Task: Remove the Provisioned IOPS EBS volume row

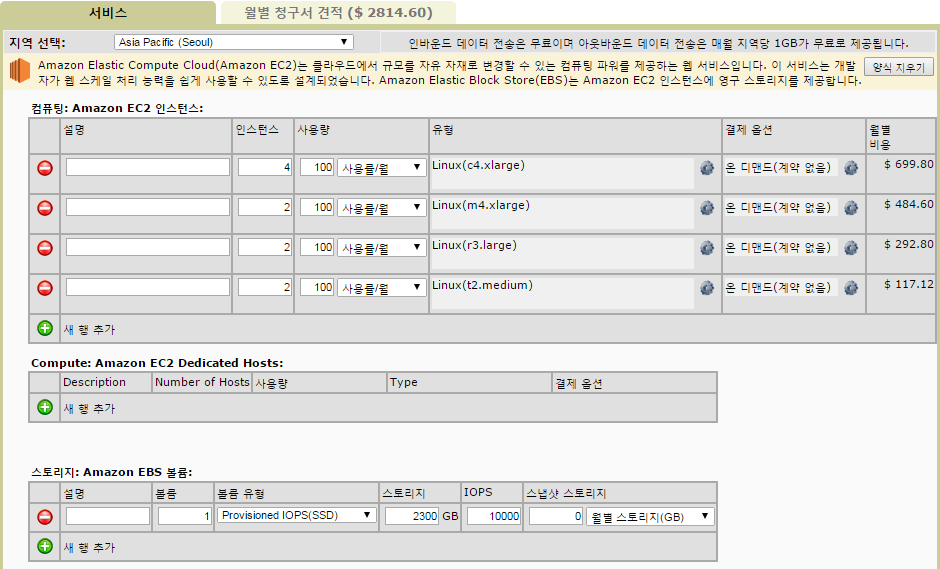Action: (x=45, y=517)
